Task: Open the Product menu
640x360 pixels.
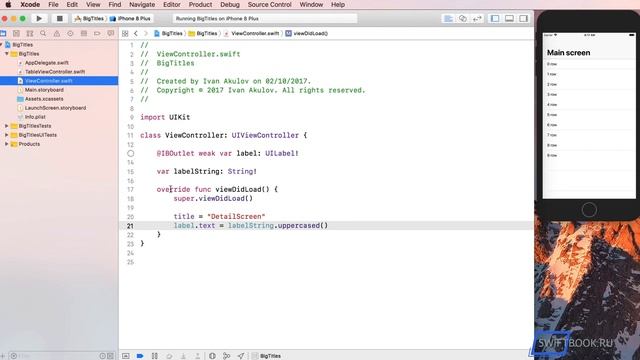Action: pyautogui.click(x=200, y=4)
